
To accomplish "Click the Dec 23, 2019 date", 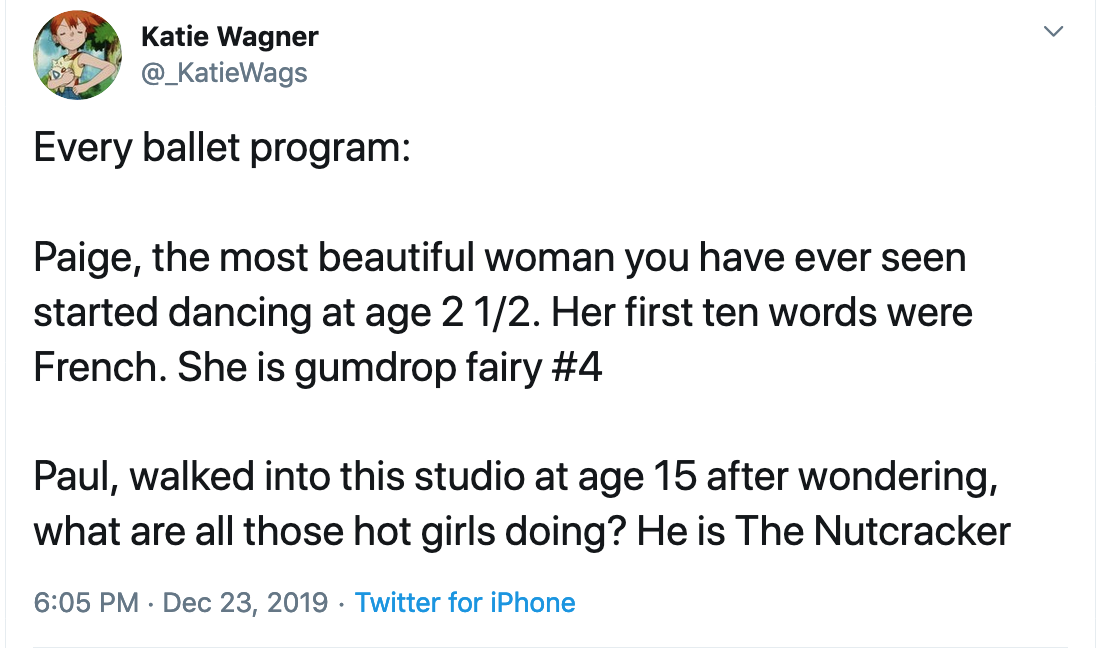I will point(245,603).
